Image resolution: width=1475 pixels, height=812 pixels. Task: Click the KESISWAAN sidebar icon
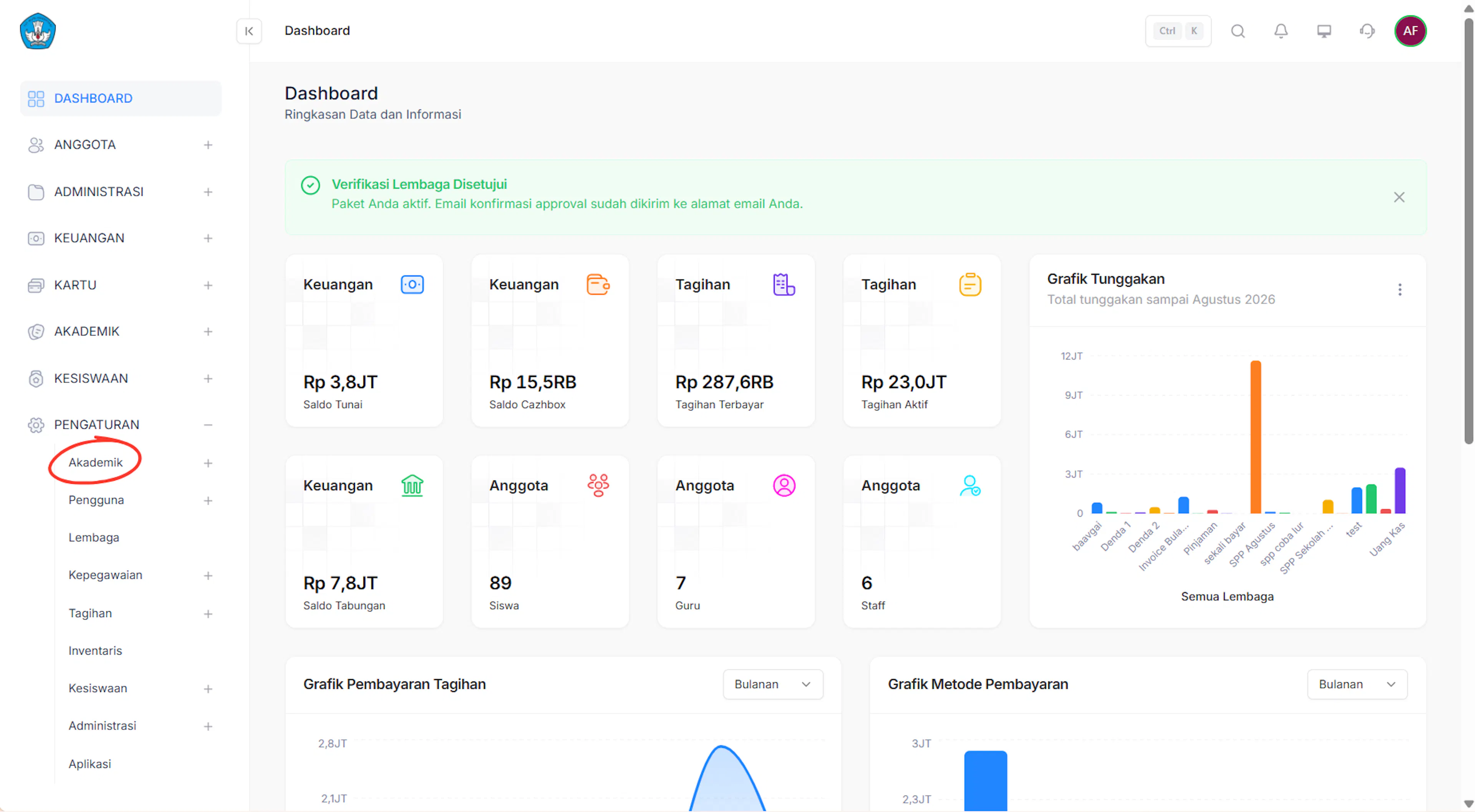coord(36,378)
